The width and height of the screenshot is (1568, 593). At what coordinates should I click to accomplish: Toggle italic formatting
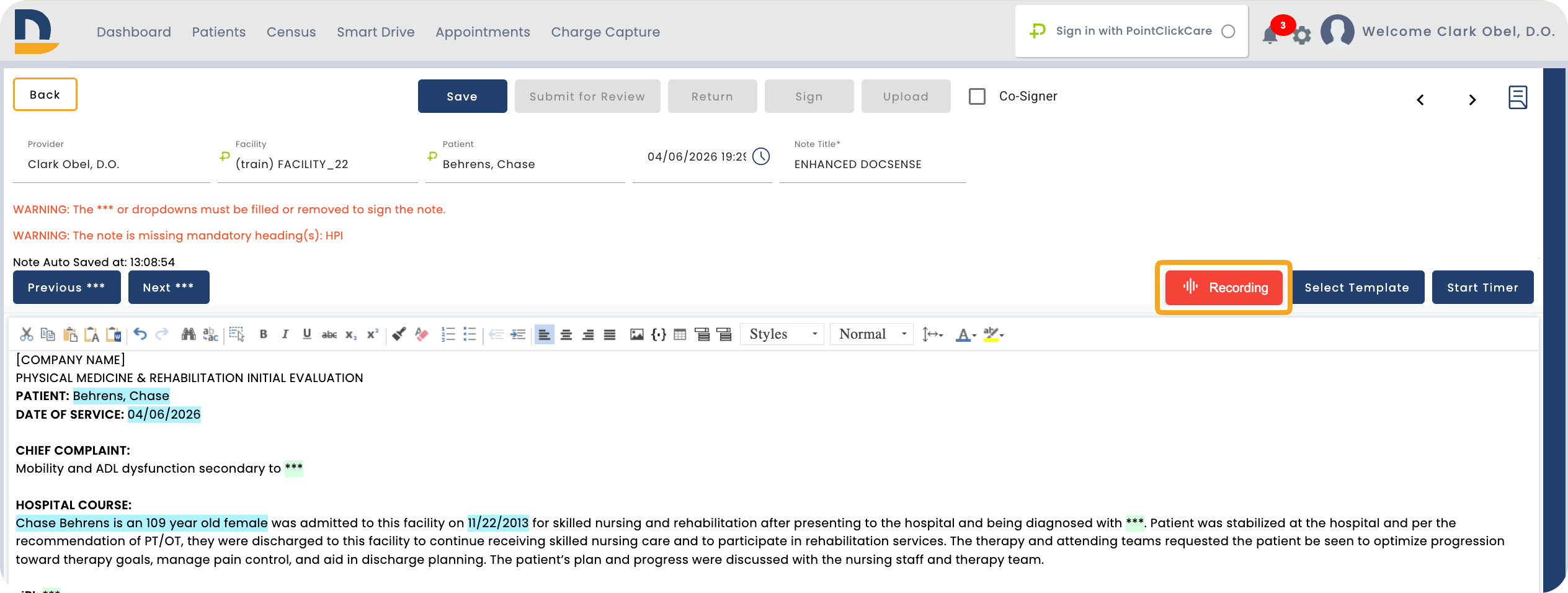coord(285,334)
